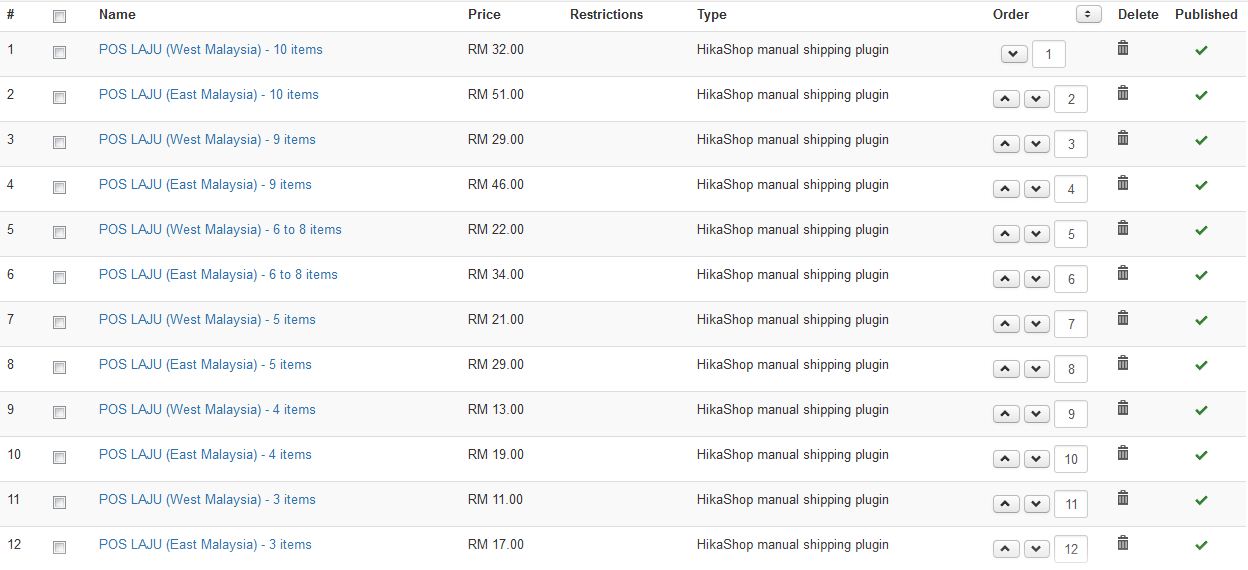Sort table by Name column header

[x=117, y=15]
